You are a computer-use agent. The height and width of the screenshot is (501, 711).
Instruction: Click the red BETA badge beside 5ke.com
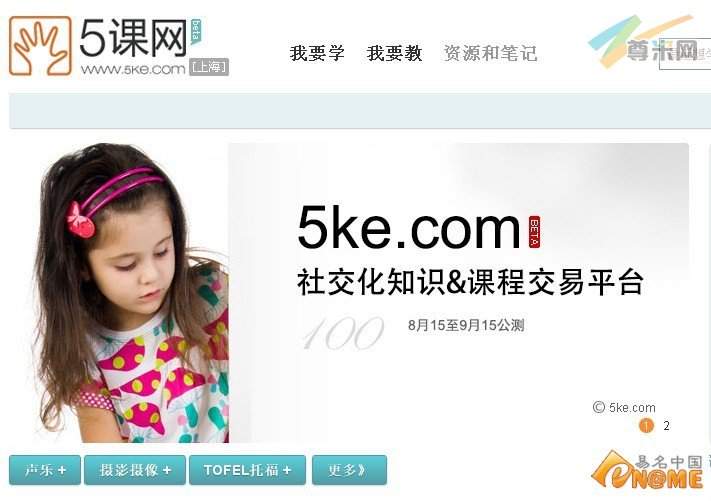coord(535,232)
